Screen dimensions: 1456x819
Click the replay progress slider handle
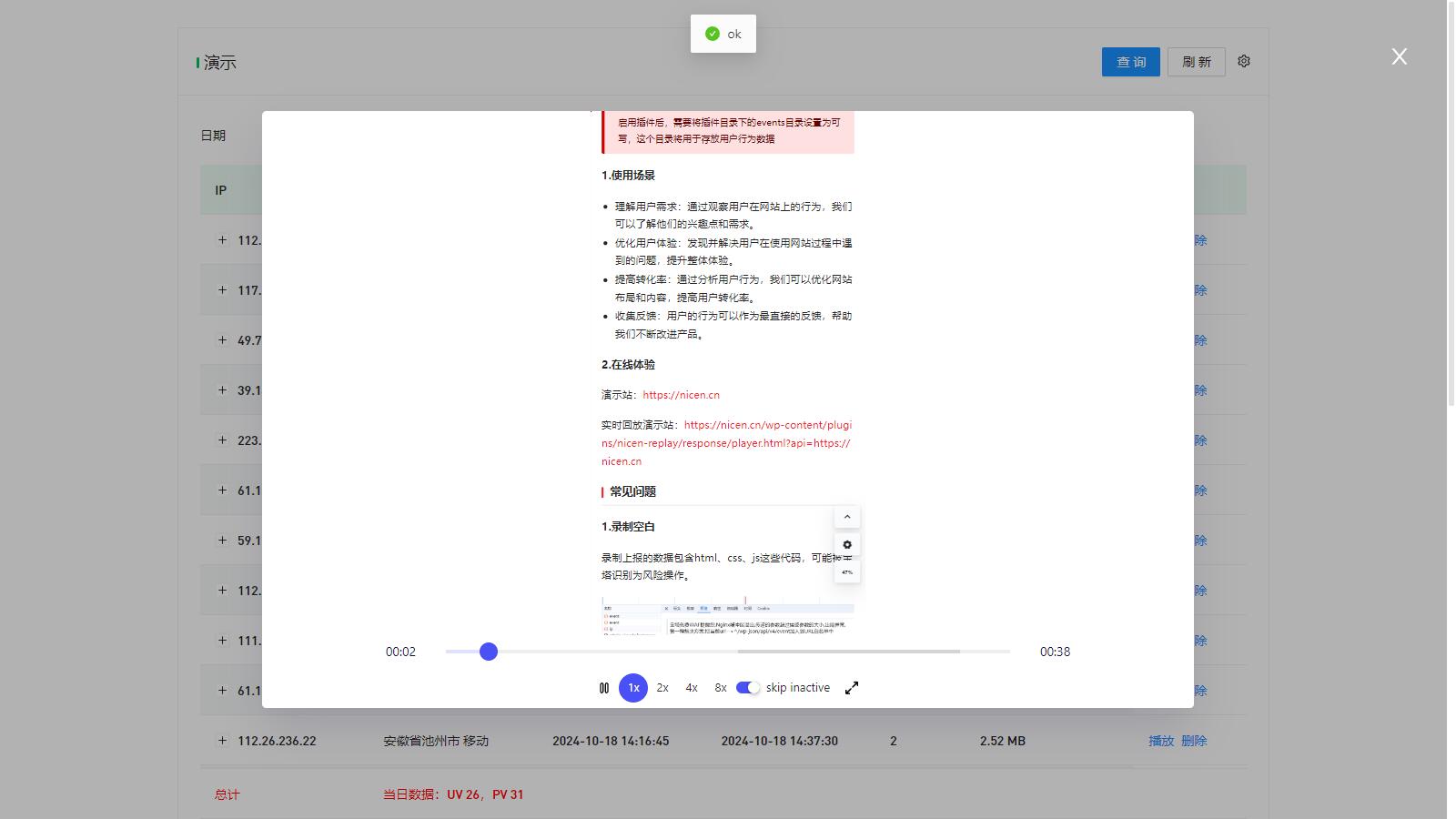(x=489, y=652)
